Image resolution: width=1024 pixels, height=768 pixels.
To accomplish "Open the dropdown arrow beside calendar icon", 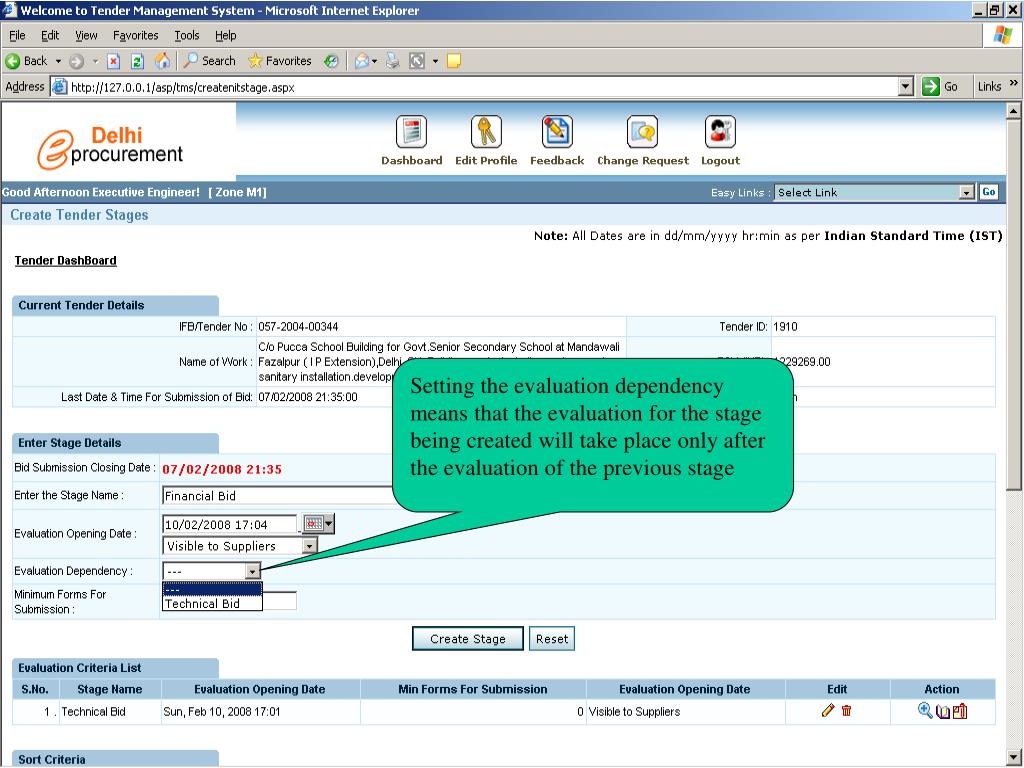I will [x=329, y=524].
